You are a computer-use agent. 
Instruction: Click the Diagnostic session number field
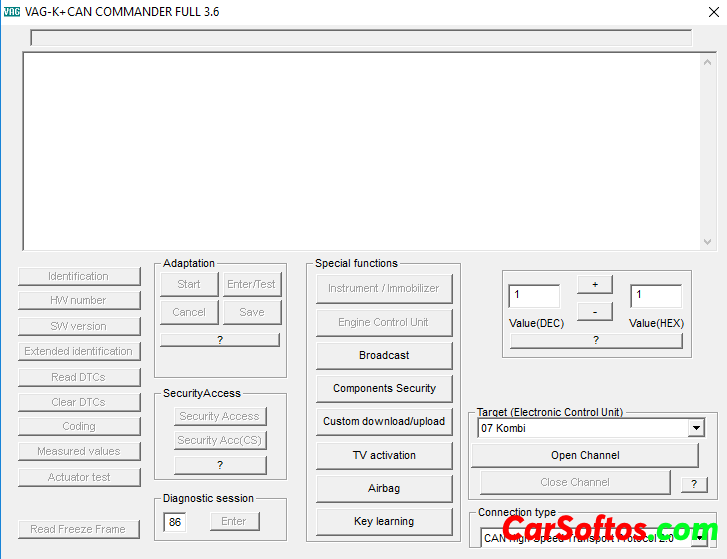(175, 522)
